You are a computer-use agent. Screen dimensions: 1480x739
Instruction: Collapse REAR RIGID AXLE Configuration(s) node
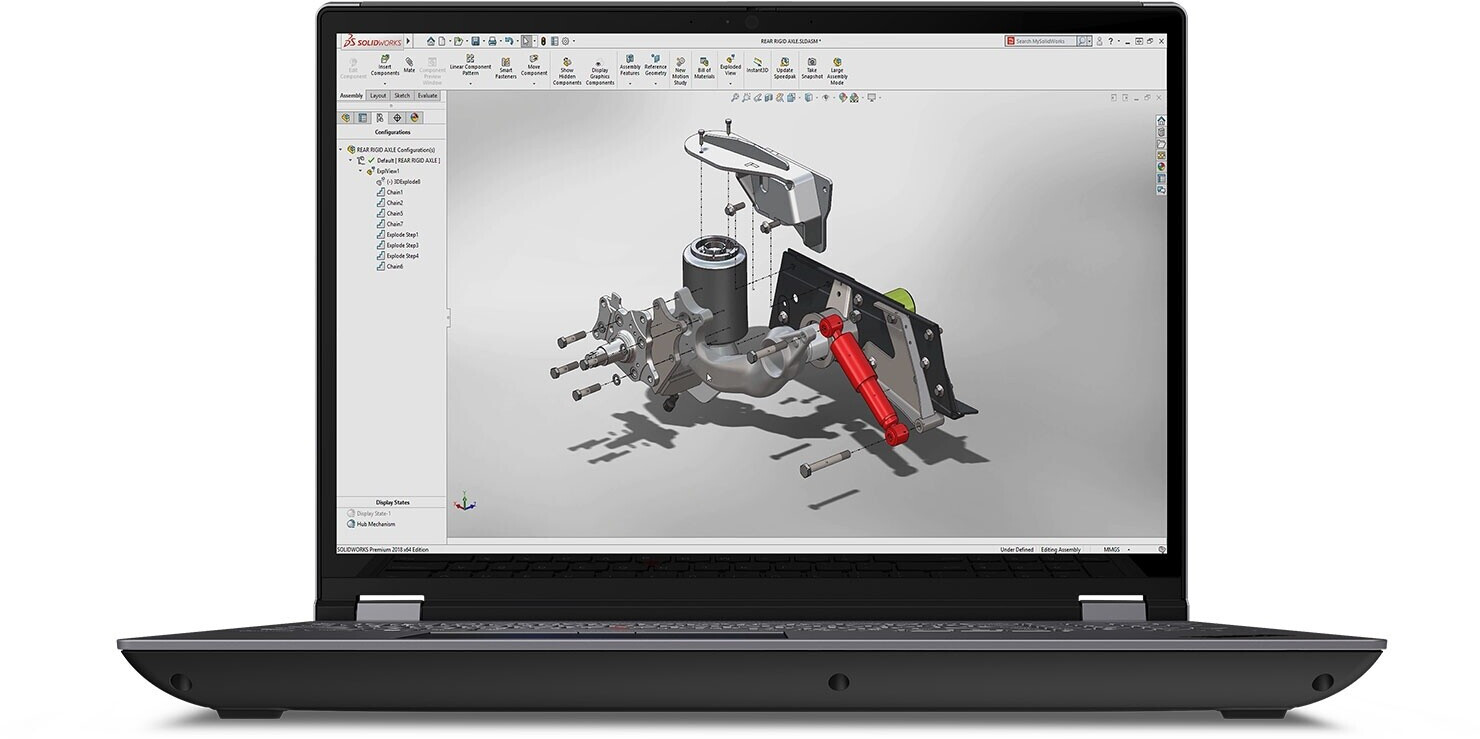click(341, 150)
